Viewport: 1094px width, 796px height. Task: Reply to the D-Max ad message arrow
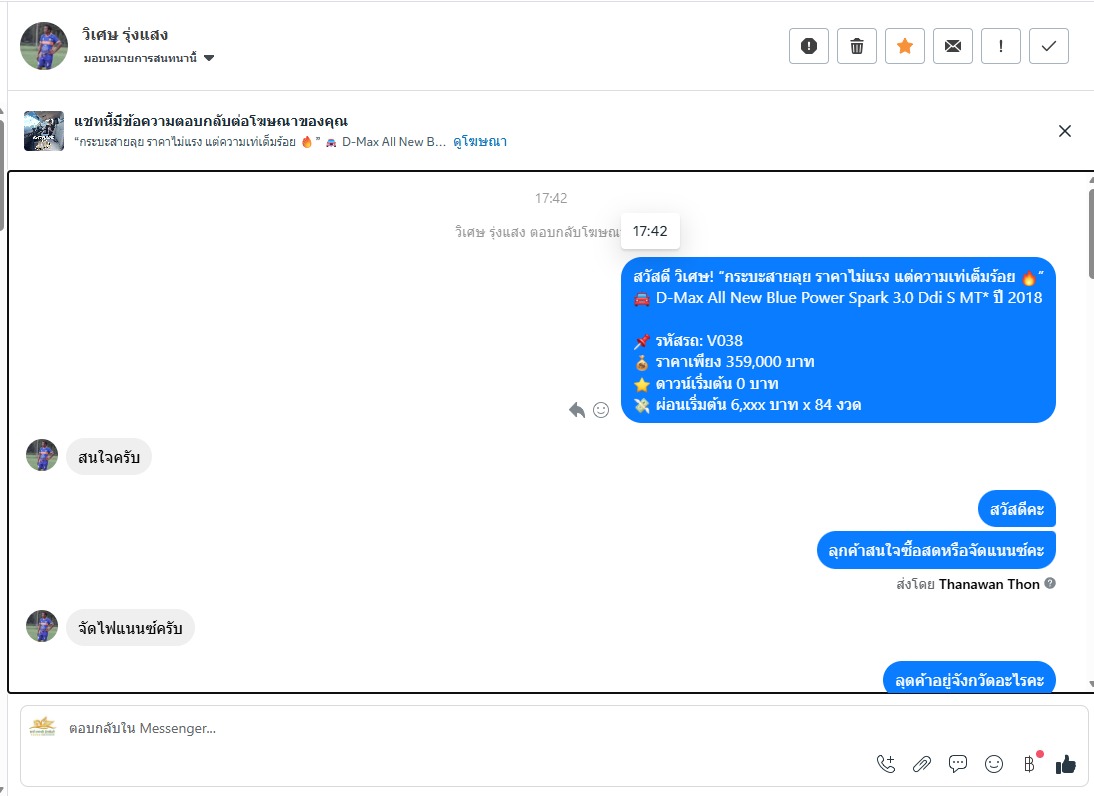pos(577,410)
